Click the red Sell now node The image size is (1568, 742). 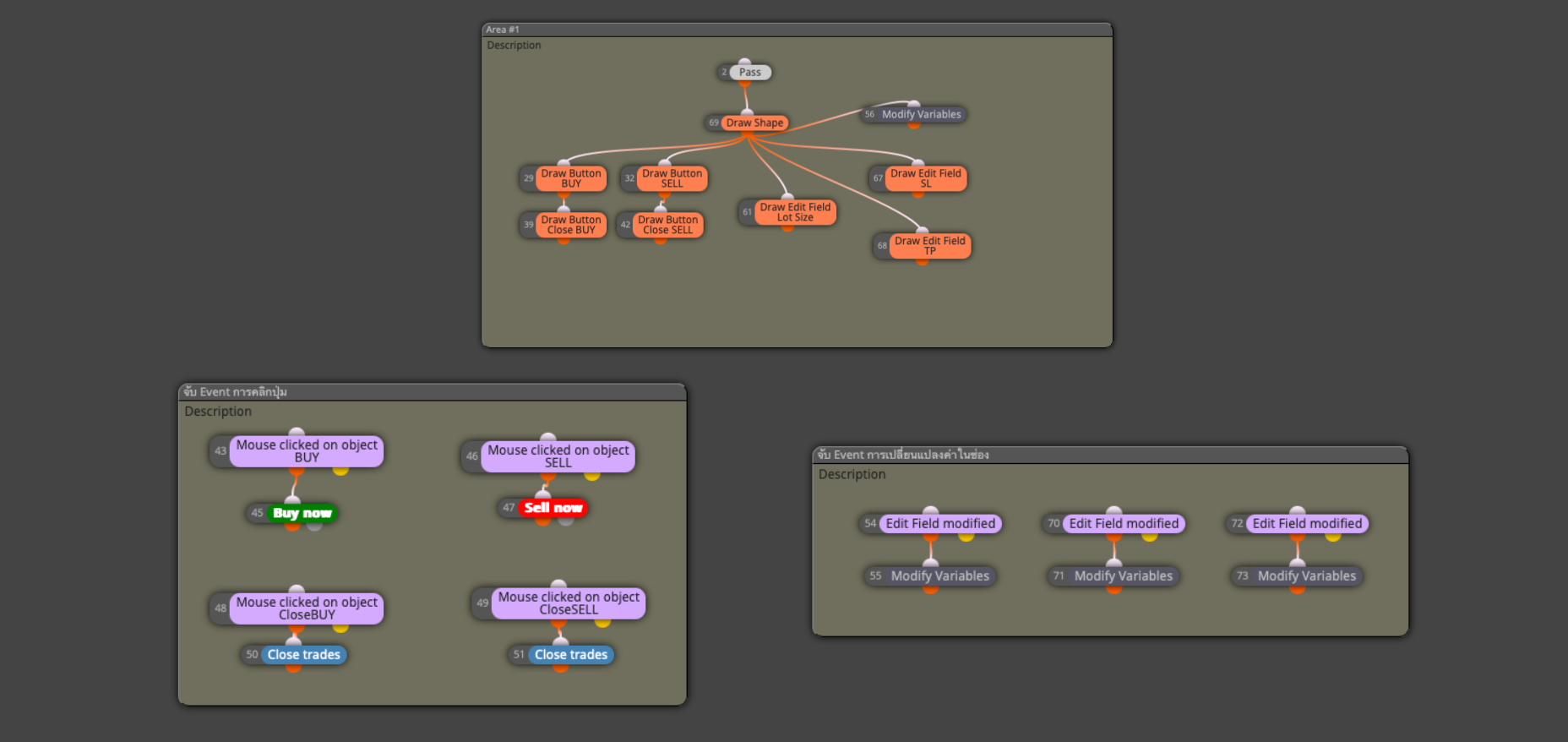[x=553, y=508]
